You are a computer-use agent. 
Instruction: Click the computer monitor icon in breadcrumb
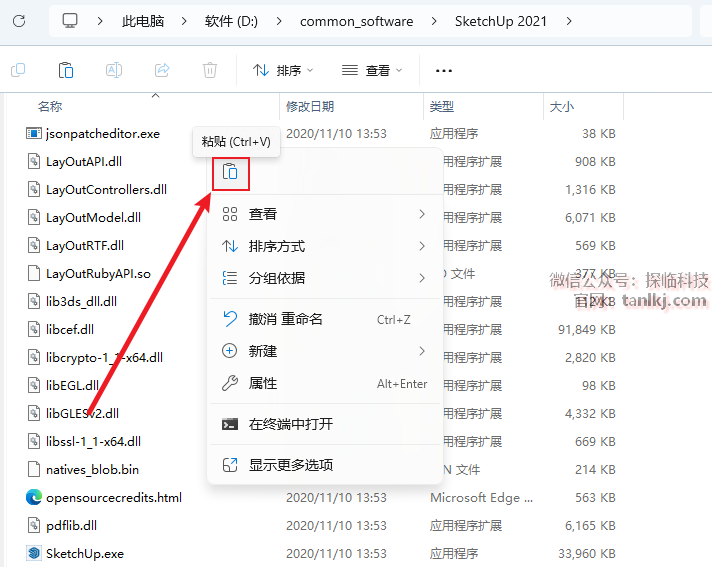pyautogui.click(x=70, y=21)
